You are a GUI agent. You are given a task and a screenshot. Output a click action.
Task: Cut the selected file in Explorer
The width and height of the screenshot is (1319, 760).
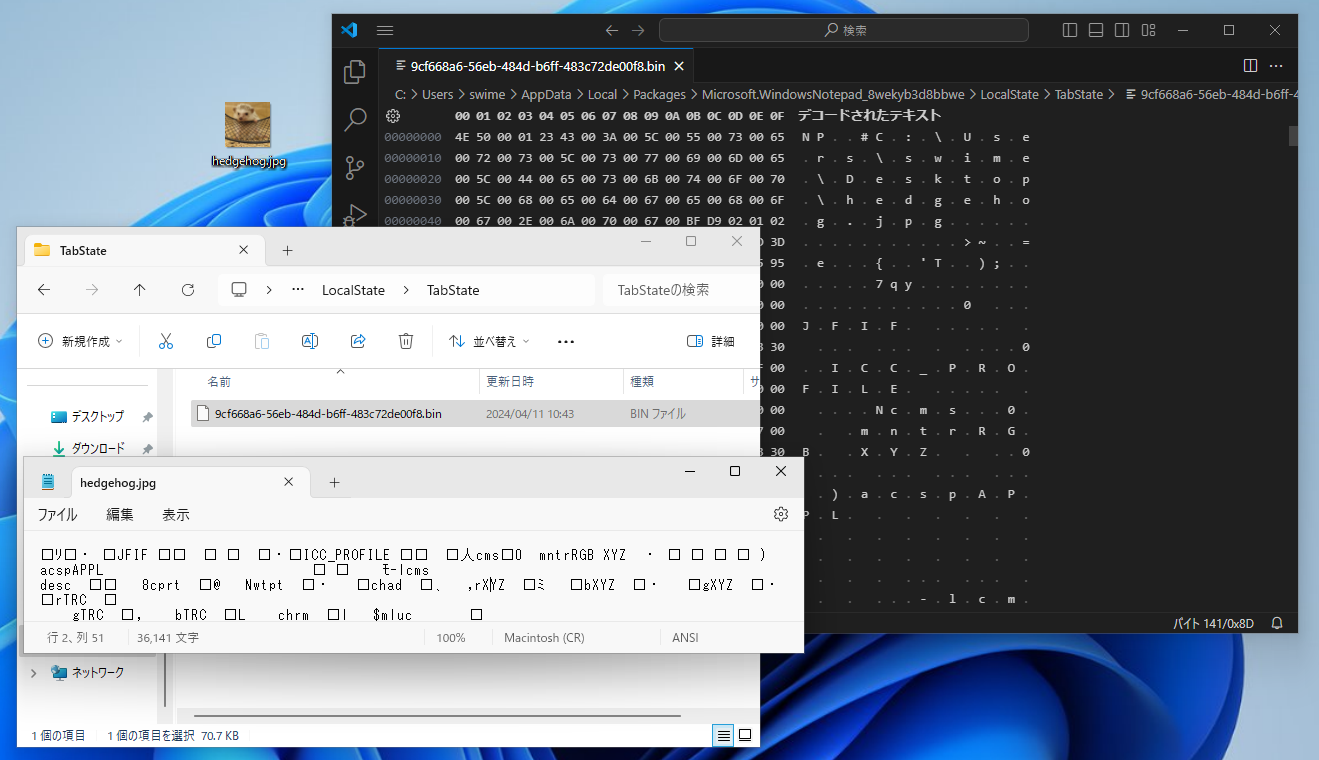pos(166,341)
